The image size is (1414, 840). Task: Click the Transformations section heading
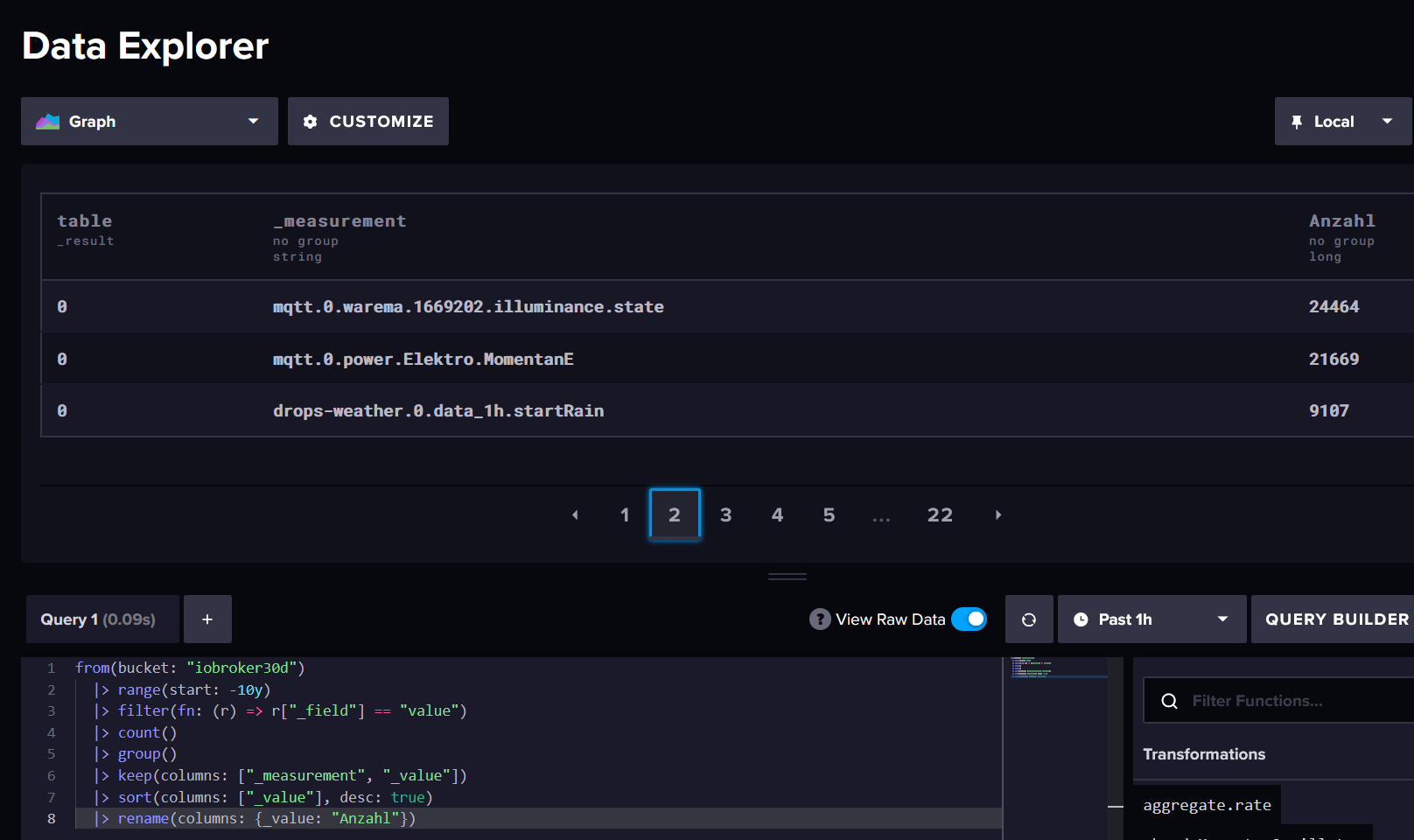pyautogui.click(x=1204, y=754)
